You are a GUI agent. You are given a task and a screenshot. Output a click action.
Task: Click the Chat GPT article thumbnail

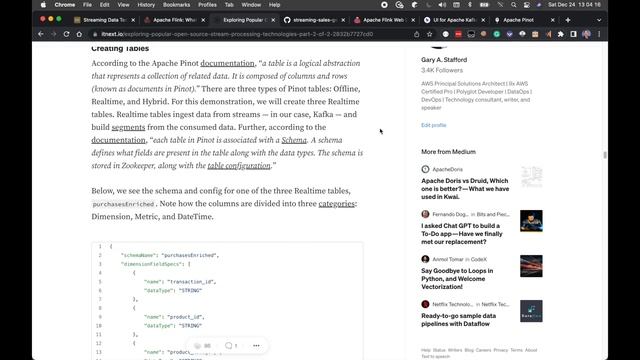(531, 221)
